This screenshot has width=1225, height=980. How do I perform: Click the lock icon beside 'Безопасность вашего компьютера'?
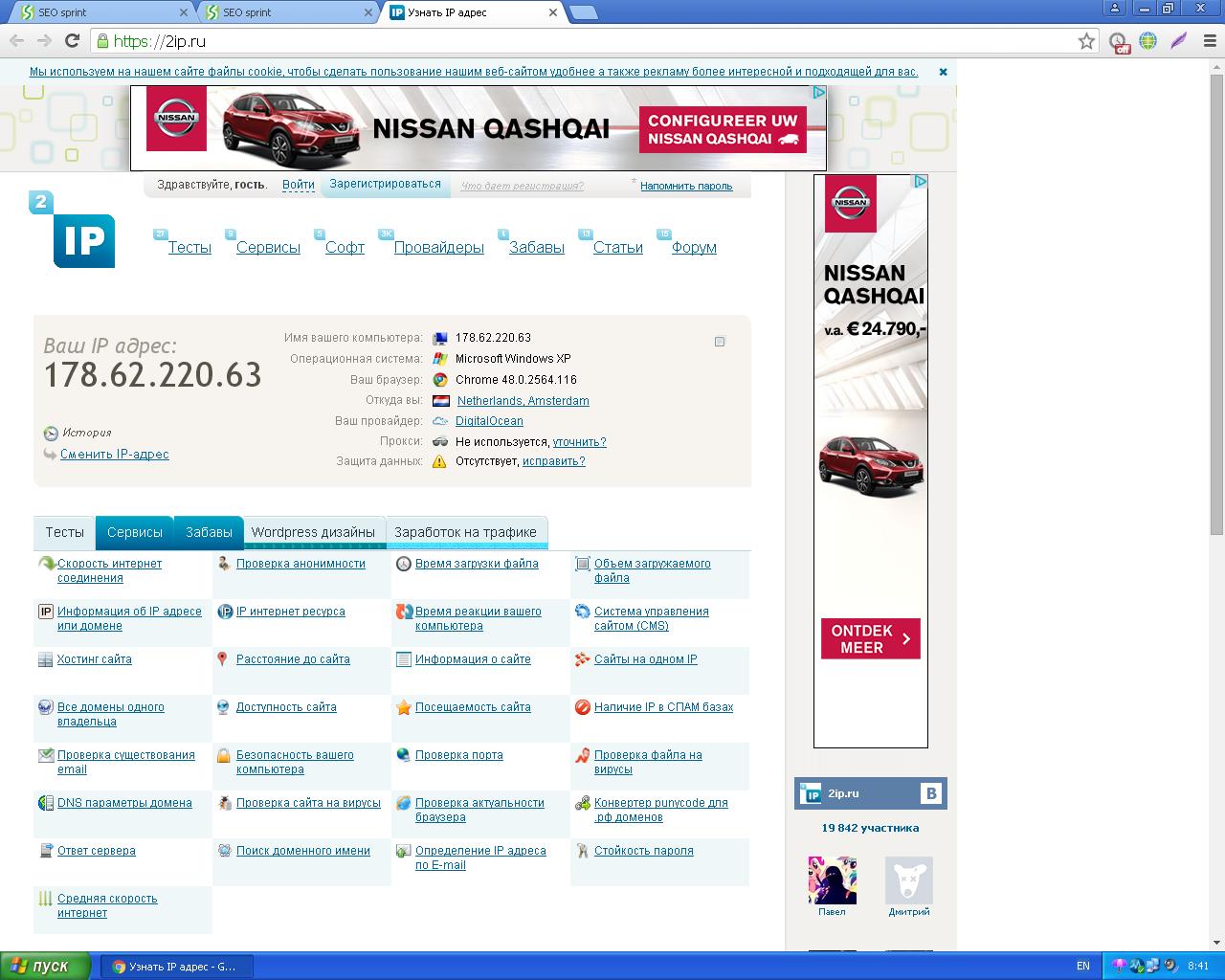tap(223, 755)
